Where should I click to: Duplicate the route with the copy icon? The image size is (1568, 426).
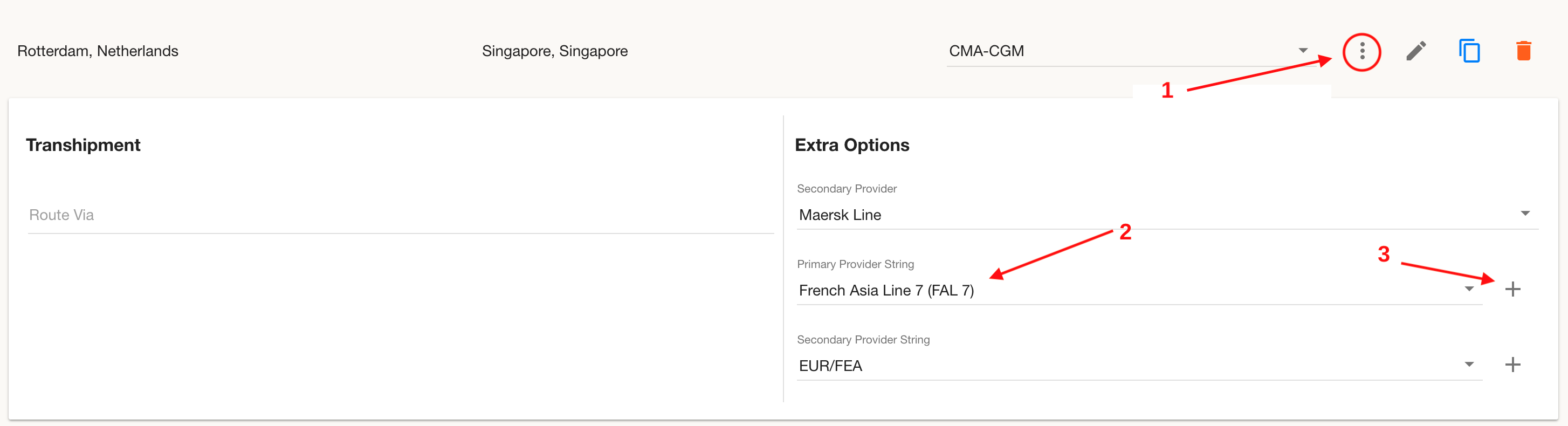[1469, 51]
